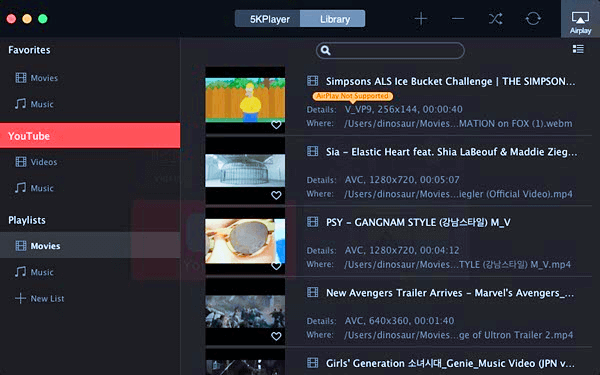Click music note icon of Playlists Music
This screenshot has height=375, width=600.
pyautogui.click(x=21, y=272)
